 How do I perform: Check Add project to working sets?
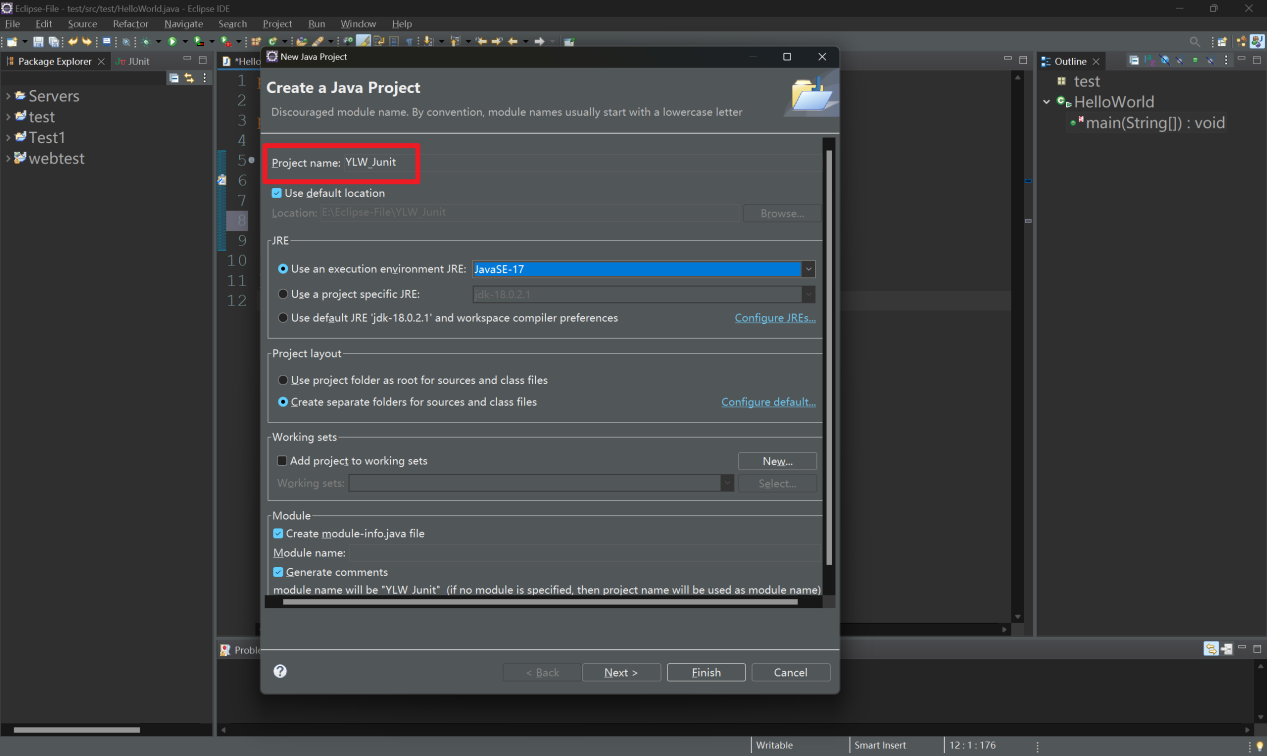point(282,461)
